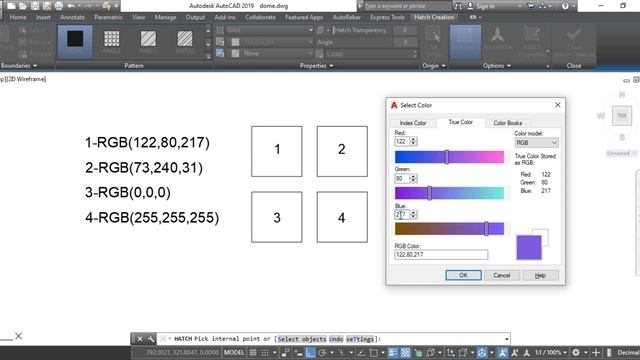
Task: Open the Insert ribbon tab
Action: click(x=43, y=17)
